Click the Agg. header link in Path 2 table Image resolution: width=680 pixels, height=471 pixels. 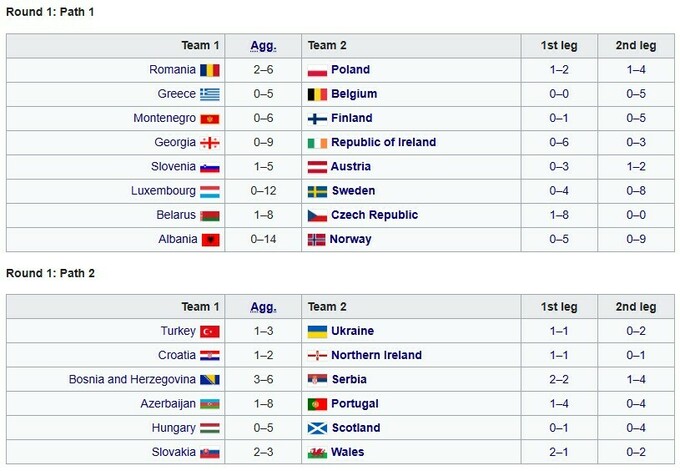[x=264, y=307]
